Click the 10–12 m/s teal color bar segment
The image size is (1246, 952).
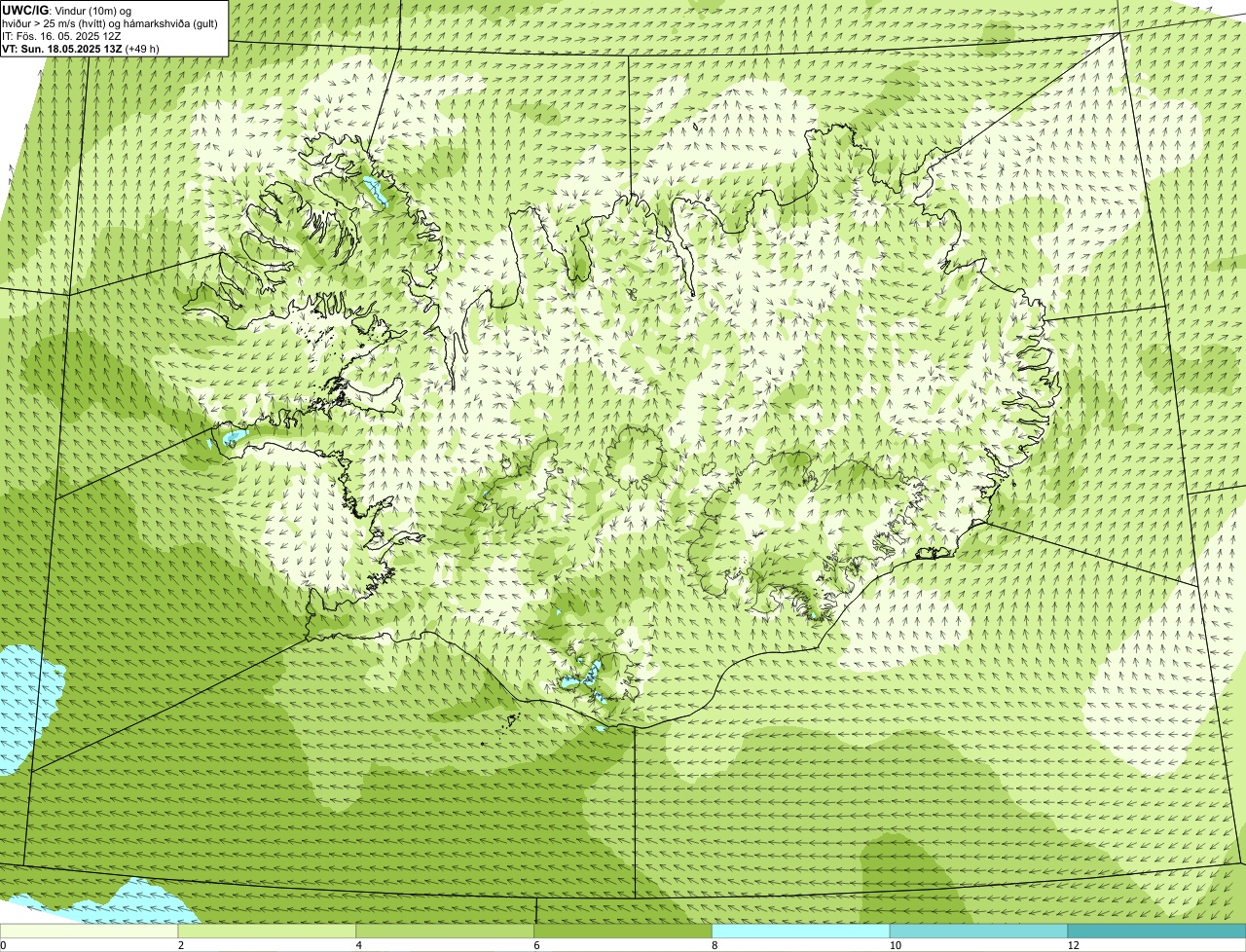tap(979, 931)
